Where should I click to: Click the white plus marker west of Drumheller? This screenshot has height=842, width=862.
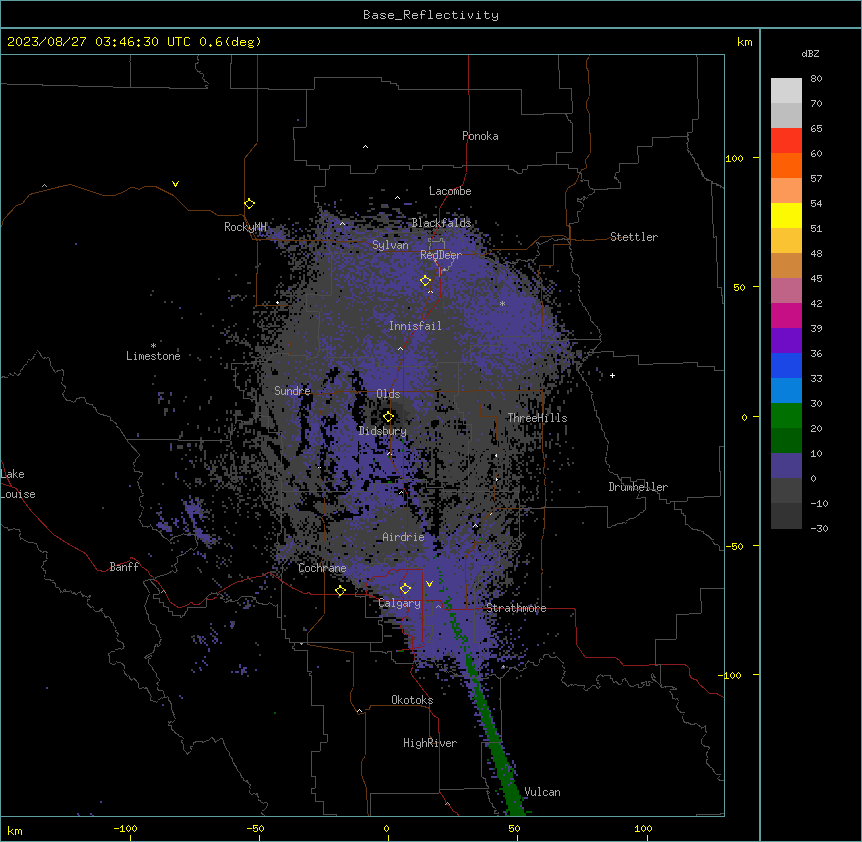[x=612, y=375]
